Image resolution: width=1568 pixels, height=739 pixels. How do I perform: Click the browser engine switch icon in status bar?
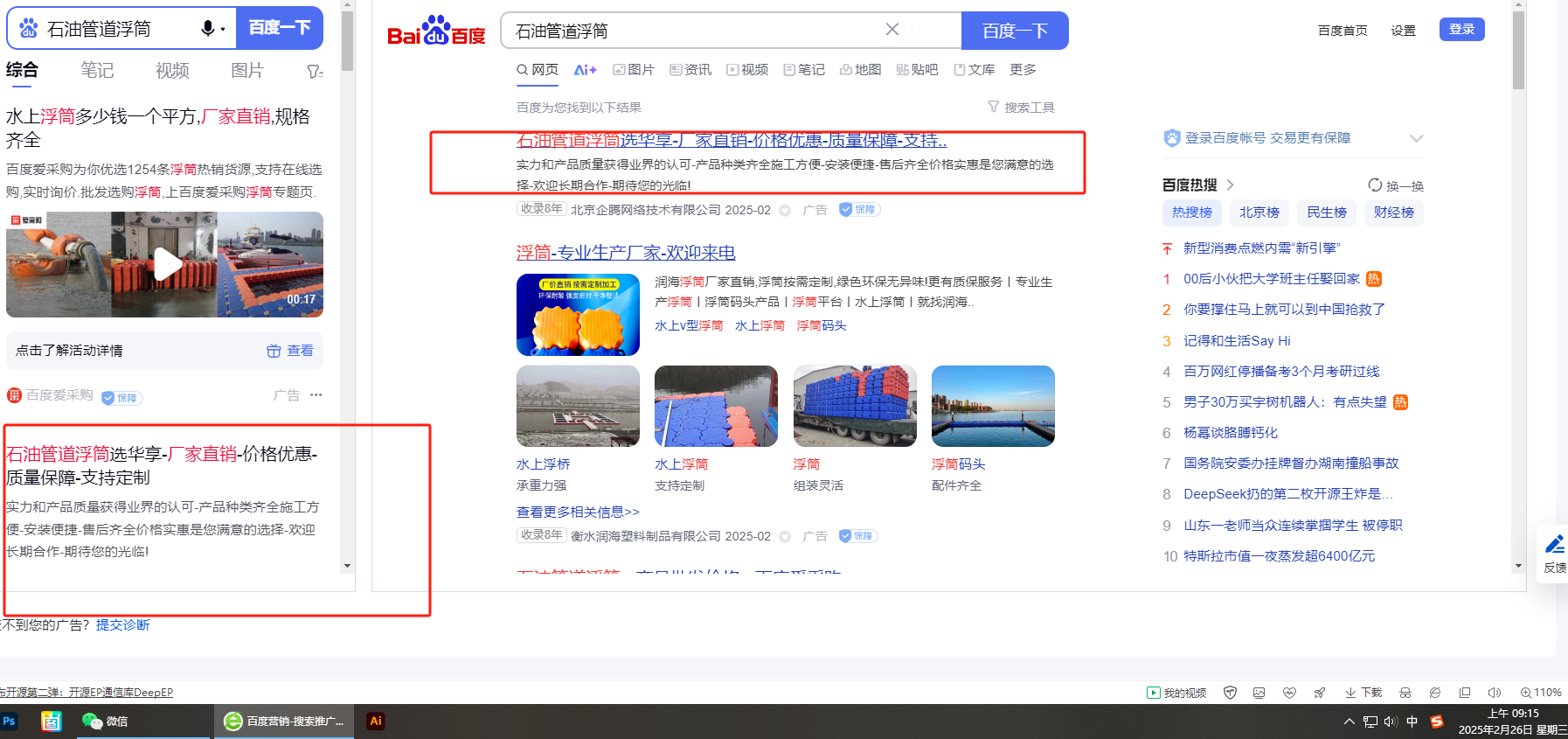(x=1435, y=693)
